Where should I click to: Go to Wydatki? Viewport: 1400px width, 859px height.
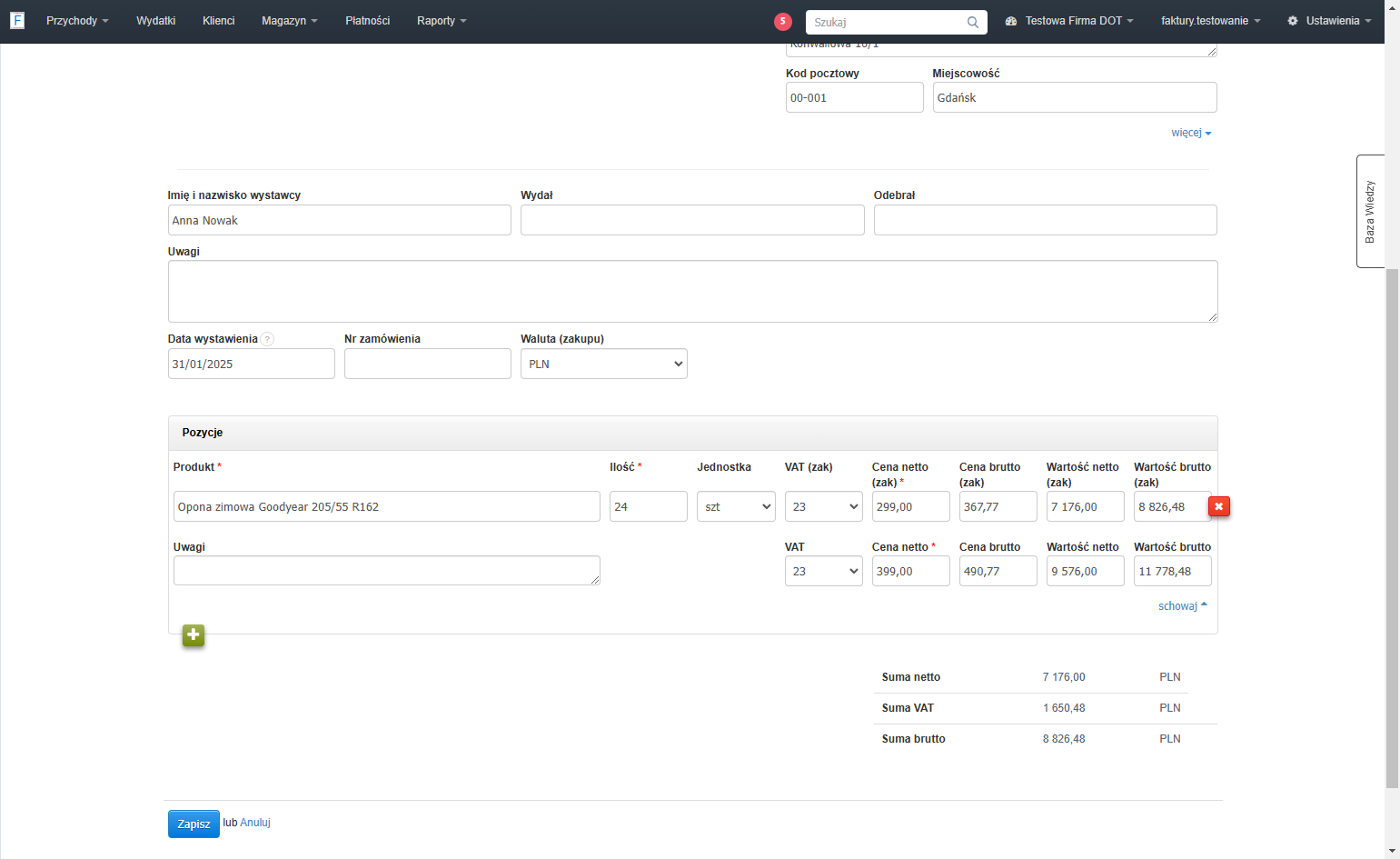[x=155, y=21]
